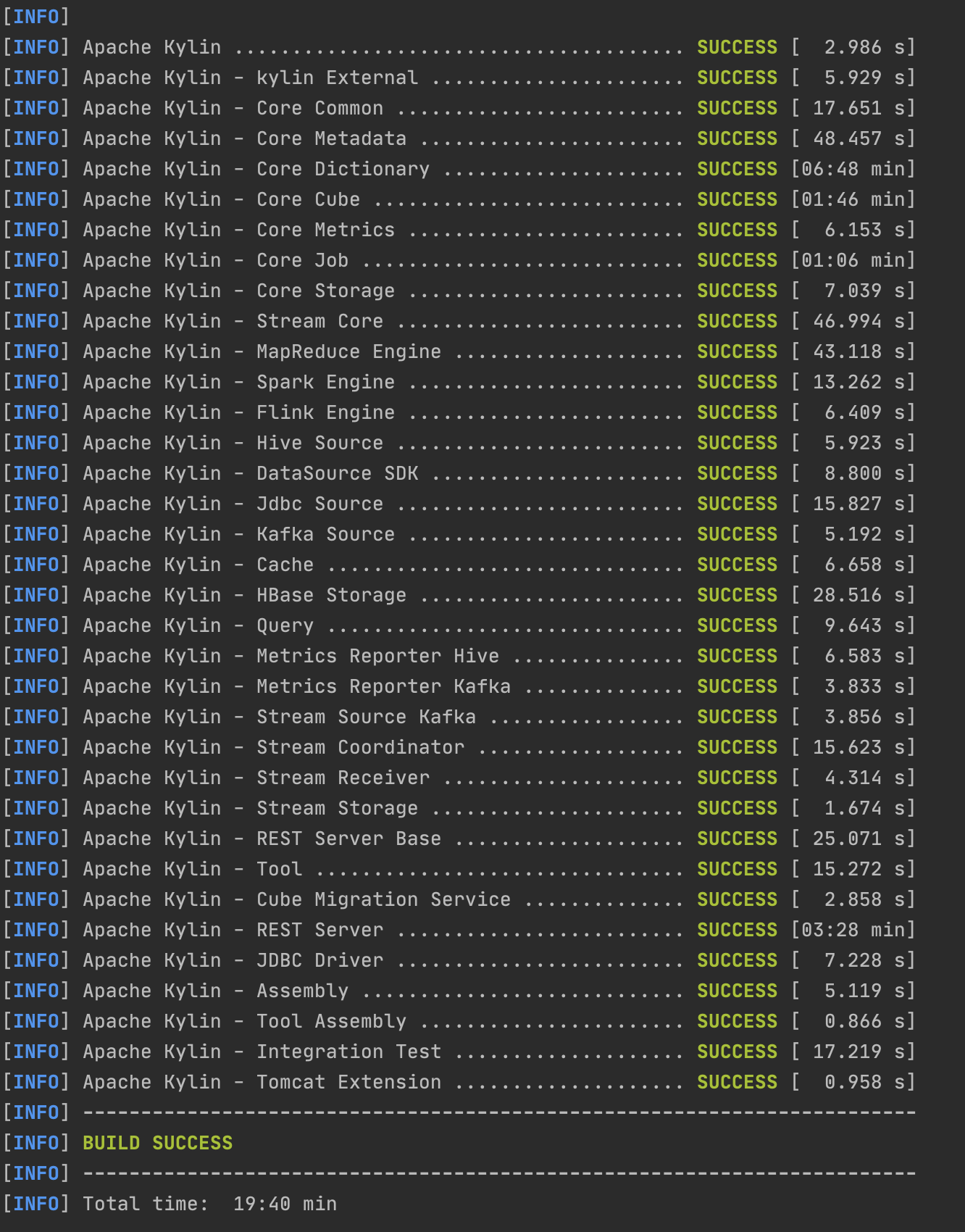Click SUCCESS status on Core Dictionary row

click(x=737, y=169)
